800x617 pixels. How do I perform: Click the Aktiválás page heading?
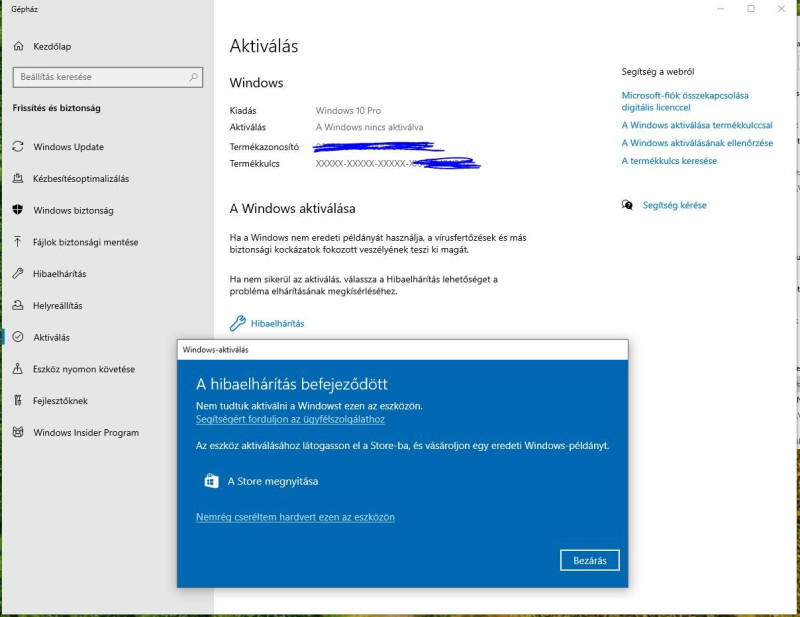coord(264,46)
